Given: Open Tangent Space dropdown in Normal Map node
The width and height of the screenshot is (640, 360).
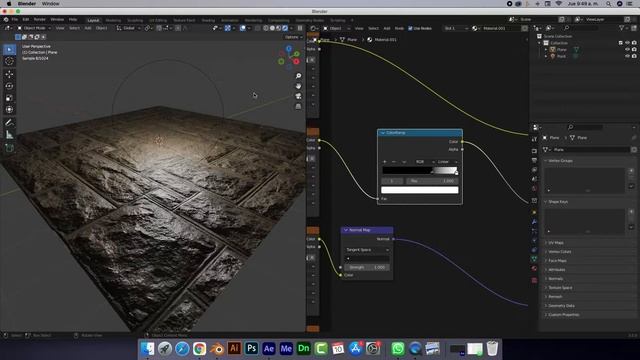Looking at the screenshot, I should [367, 250].
